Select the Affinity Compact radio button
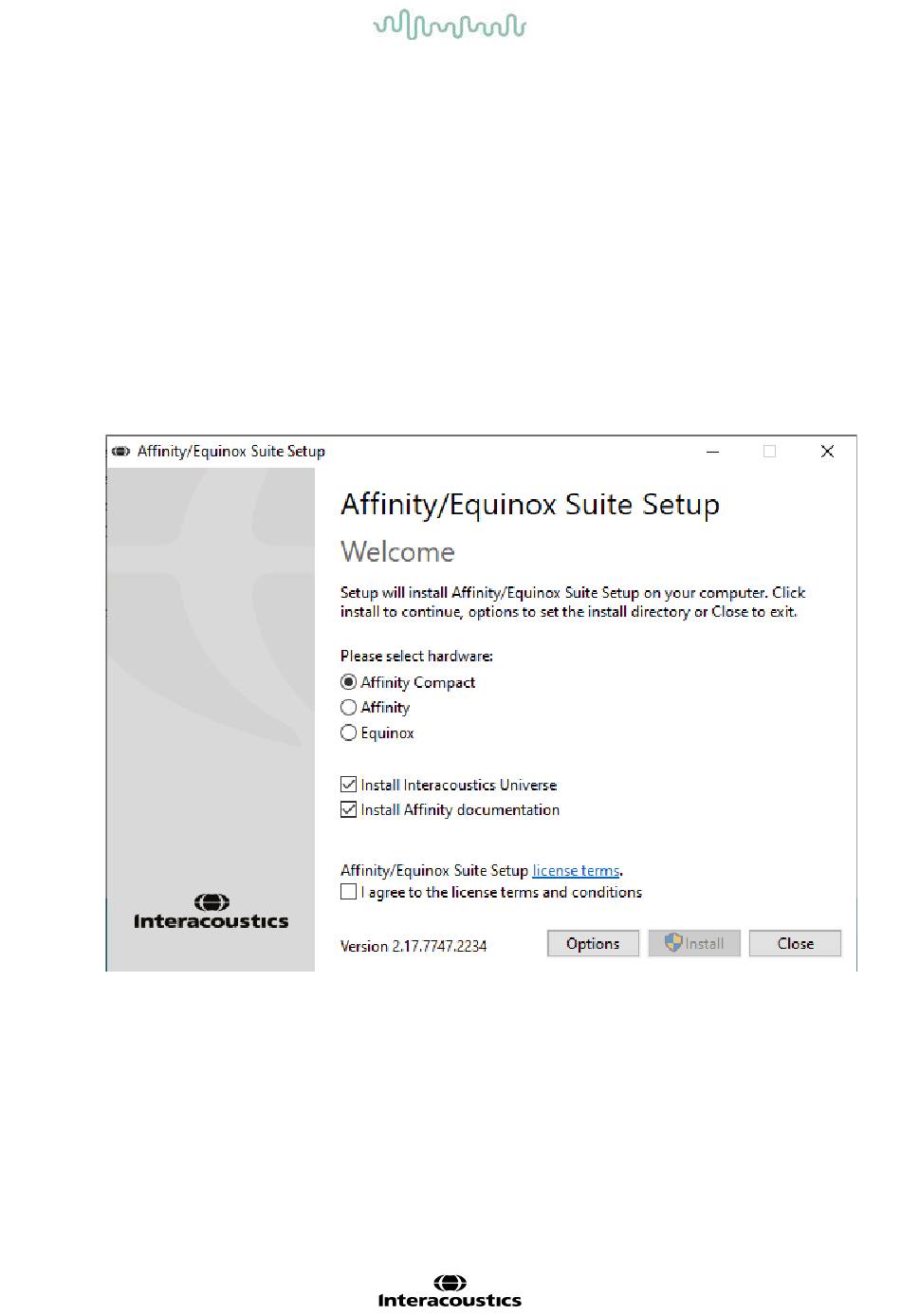Screen dimensions: 901x1316 348,682
